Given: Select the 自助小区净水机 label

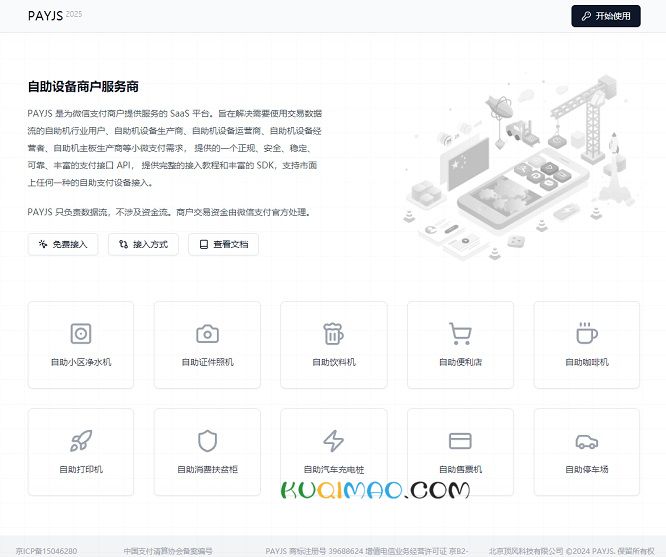Looking at the screenshot, I should 81,362.
